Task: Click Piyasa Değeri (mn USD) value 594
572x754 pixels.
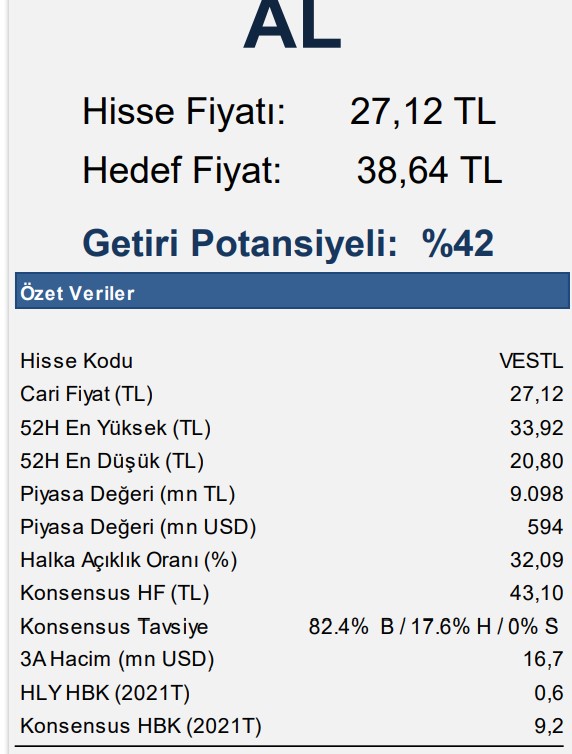Action: click(545, 528)
